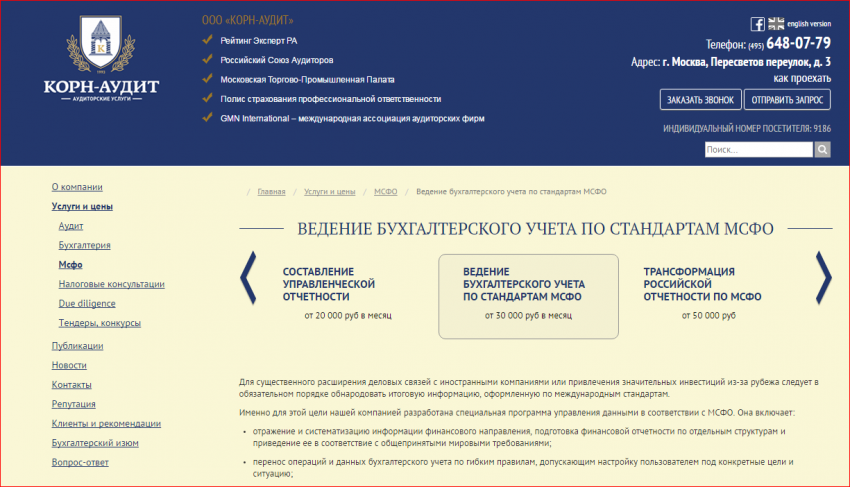Click the magnifier search button

(x=822, y=150)
